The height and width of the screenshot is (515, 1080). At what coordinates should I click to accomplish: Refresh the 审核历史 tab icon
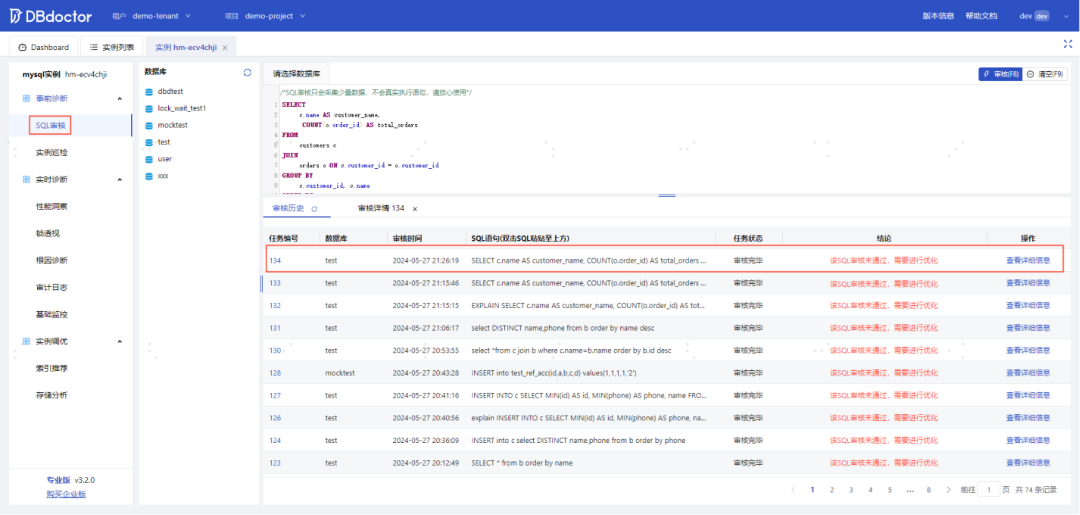pos(314,209)
